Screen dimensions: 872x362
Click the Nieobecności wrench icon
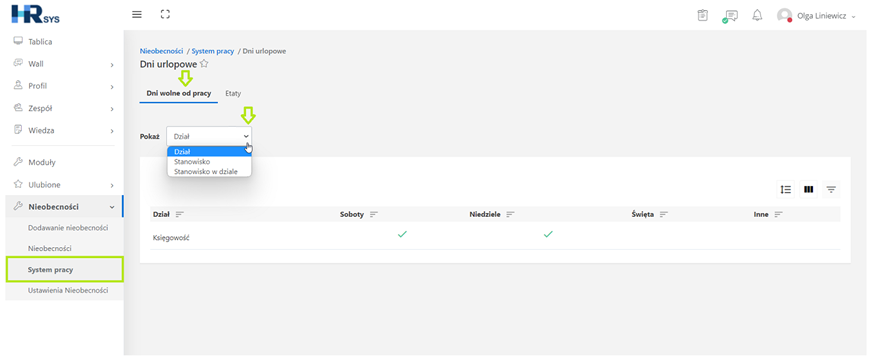pyautogui.click(x=18, y=206)
